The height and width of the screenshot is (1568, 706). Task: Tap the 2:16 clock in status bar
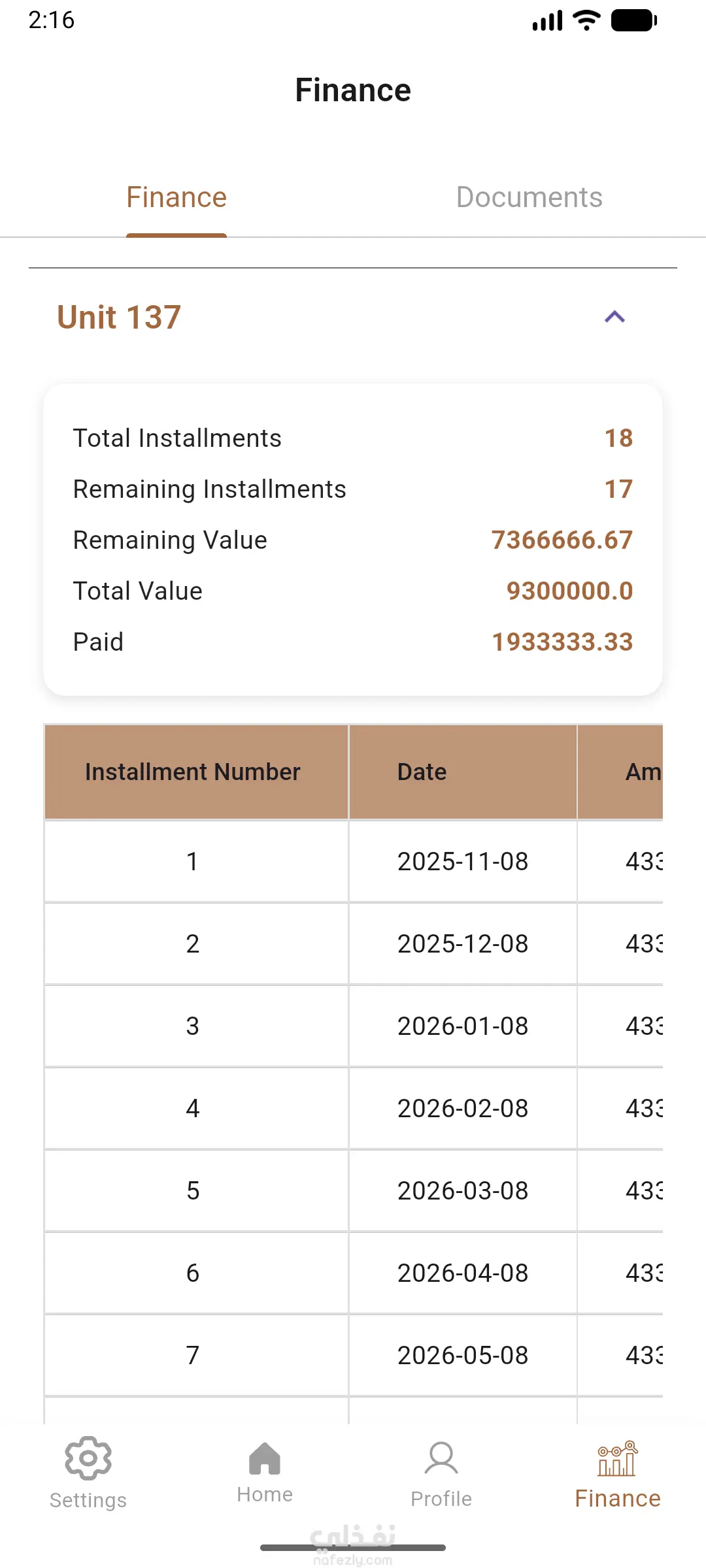tap(52, 20)
